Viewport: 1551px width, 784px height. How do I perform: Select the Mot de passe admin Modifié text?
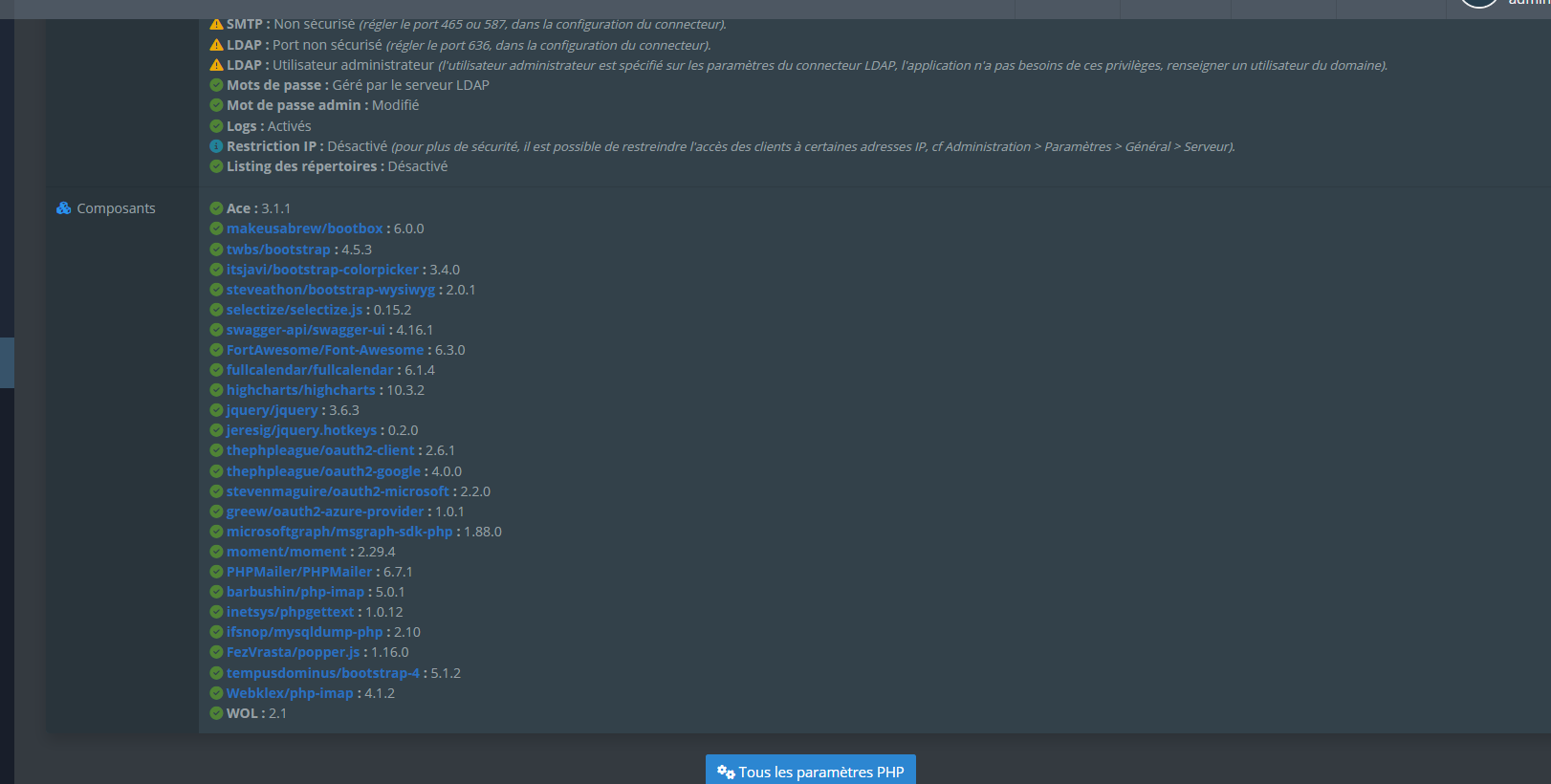pos(395,105)
